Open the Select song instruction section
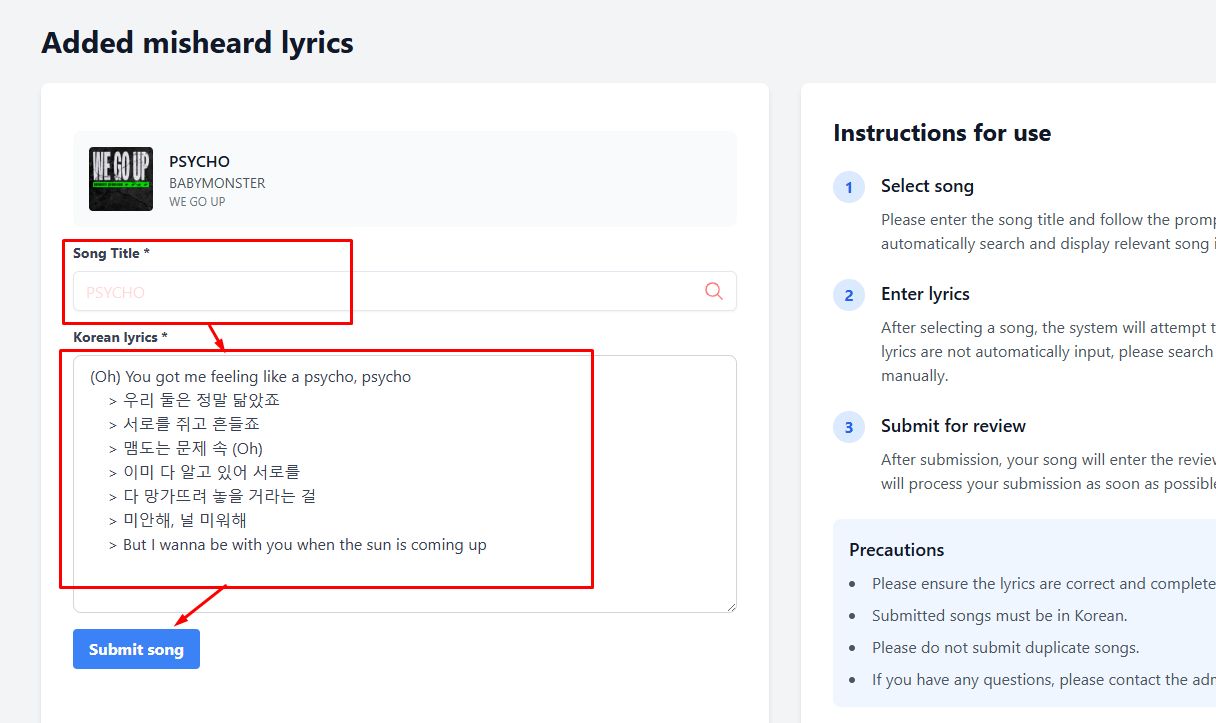The width and height of the screenshot is (1216, 723). [927, 185]
